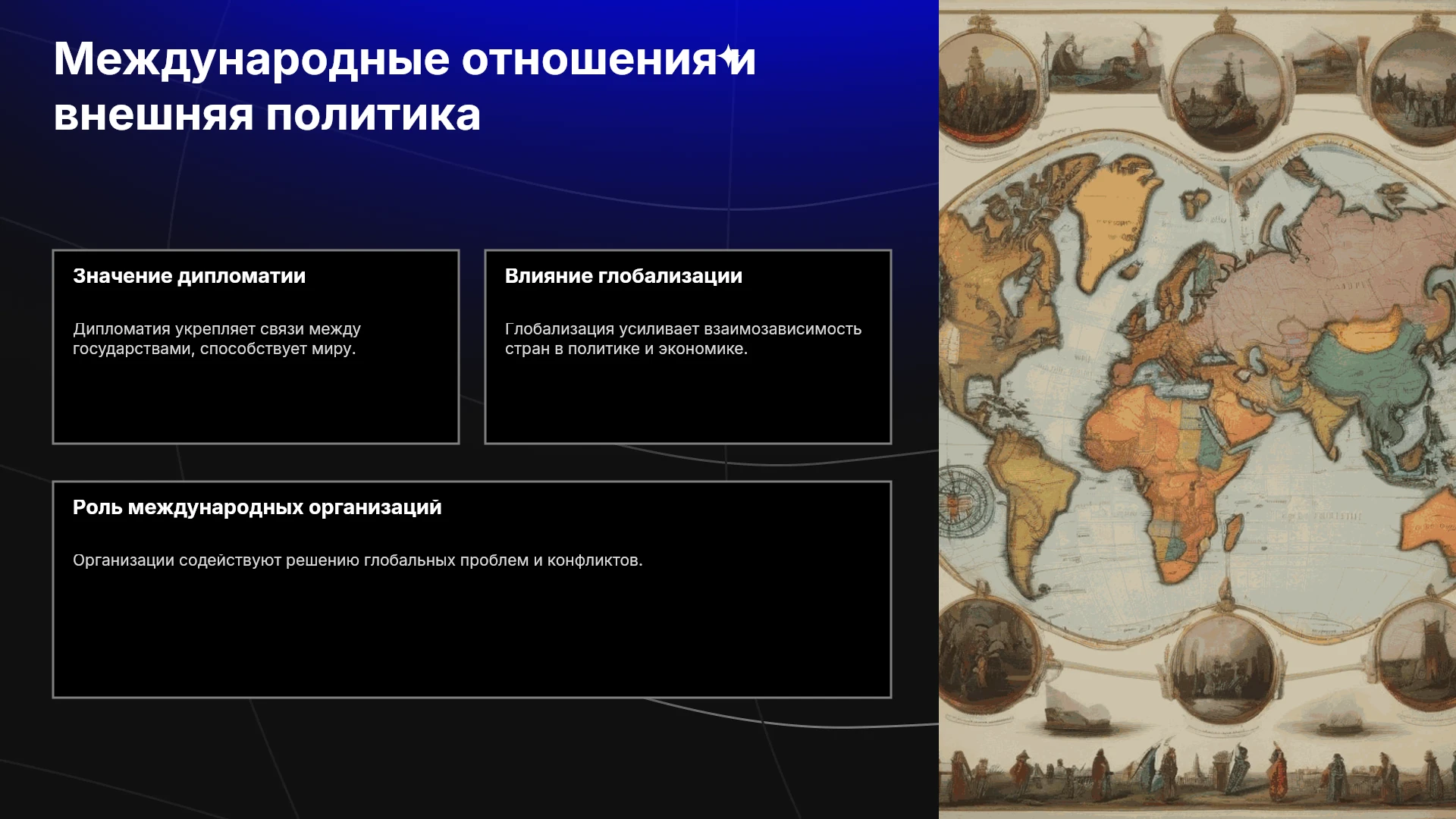Select the heading "Влияние глобализации"
This screenshot has width=1456, height=819.
(x=623, y=276)
